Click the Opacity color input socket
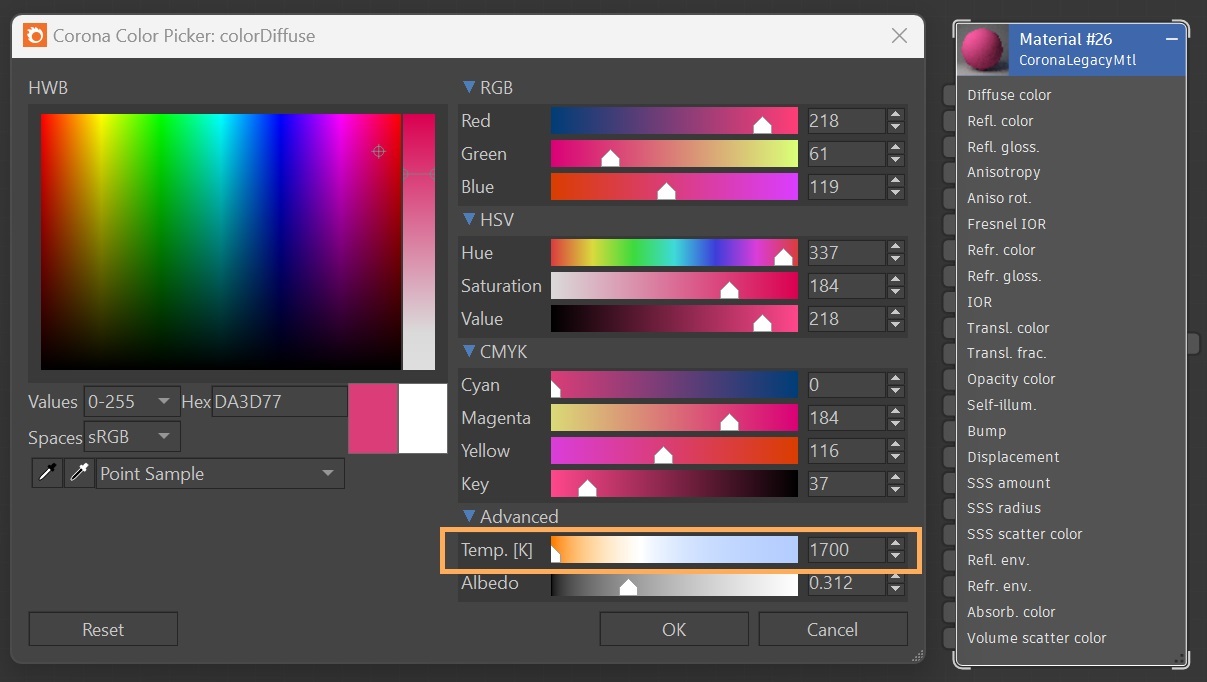This screenshot has height=682, width=1207. coord(949,379)
